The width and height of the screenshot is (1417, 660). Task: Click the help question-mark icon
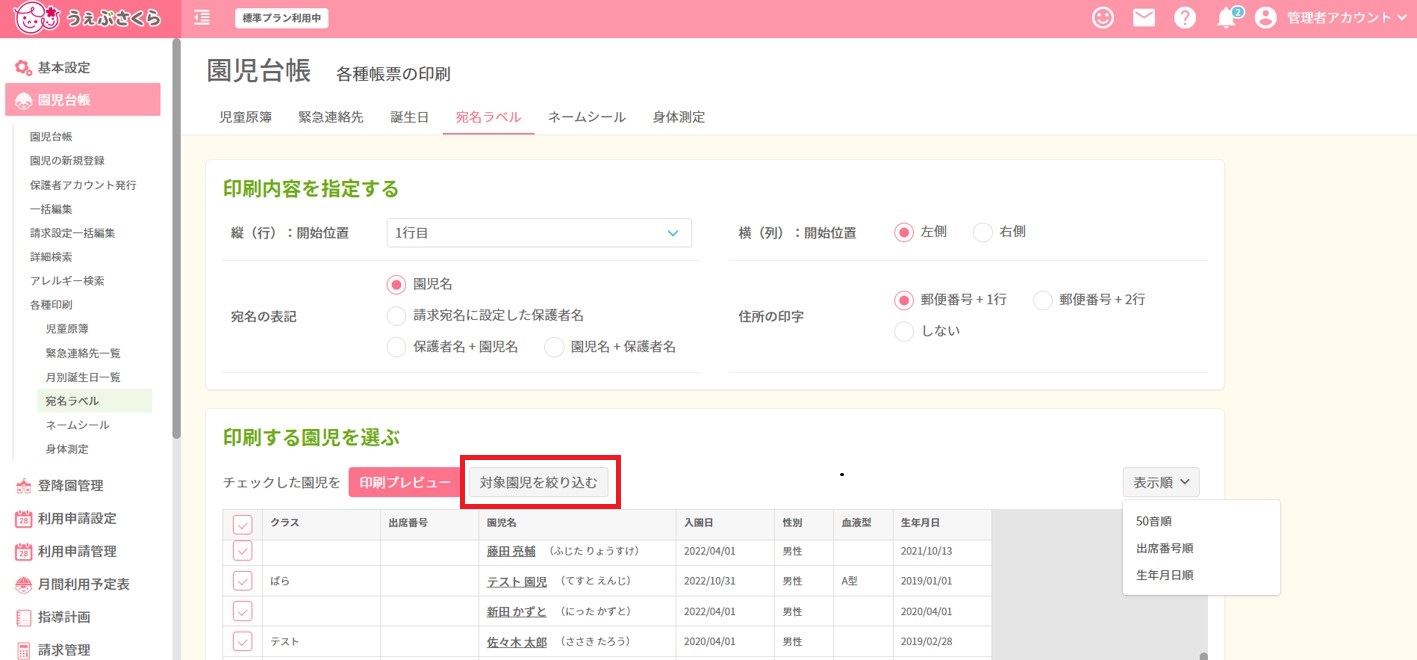[1184, 17]
